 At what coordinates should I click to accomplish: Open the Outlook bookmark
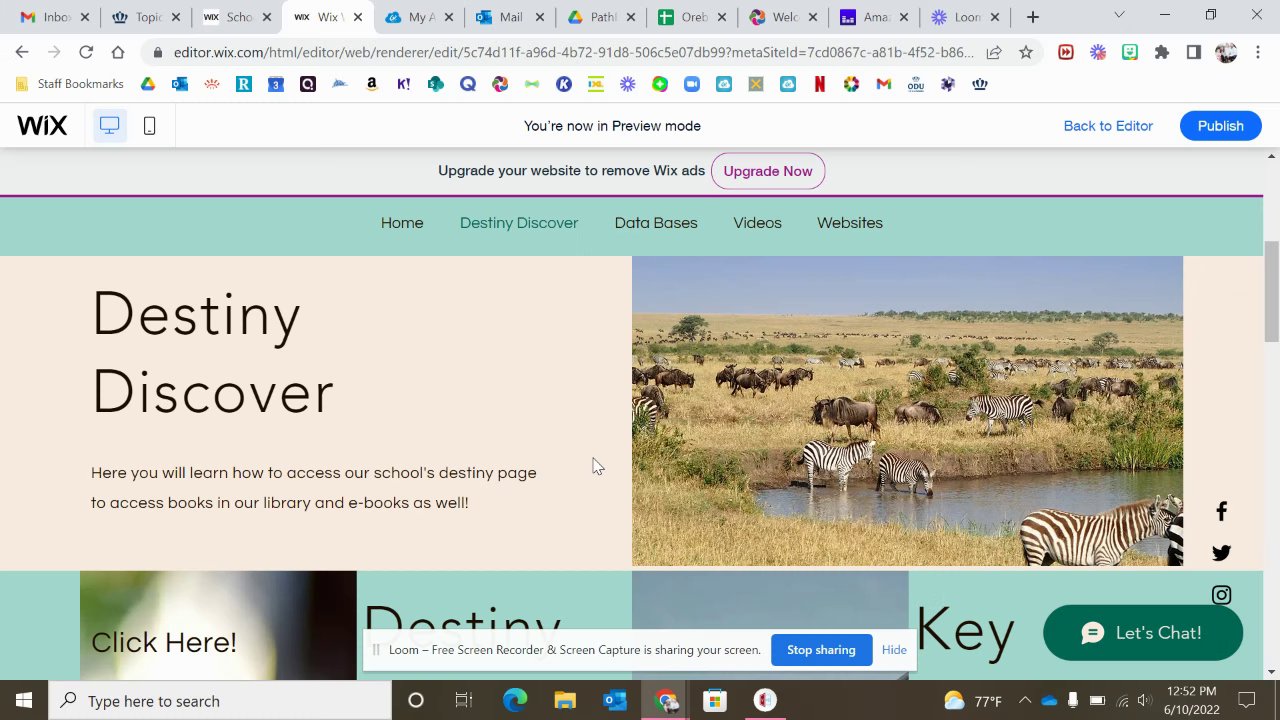click(x=180, y=84)
